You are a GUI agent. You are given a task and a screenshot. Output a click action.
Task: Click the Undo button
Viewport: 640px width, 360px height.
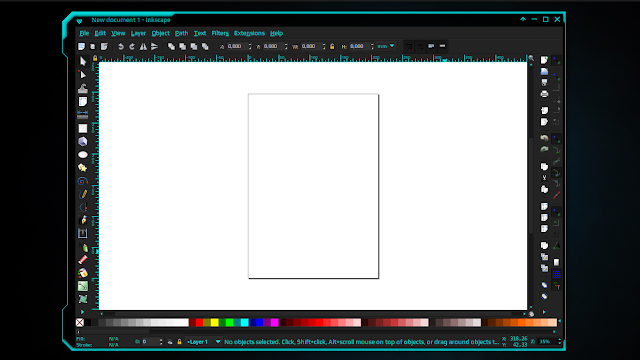click(x=120, y=47)
